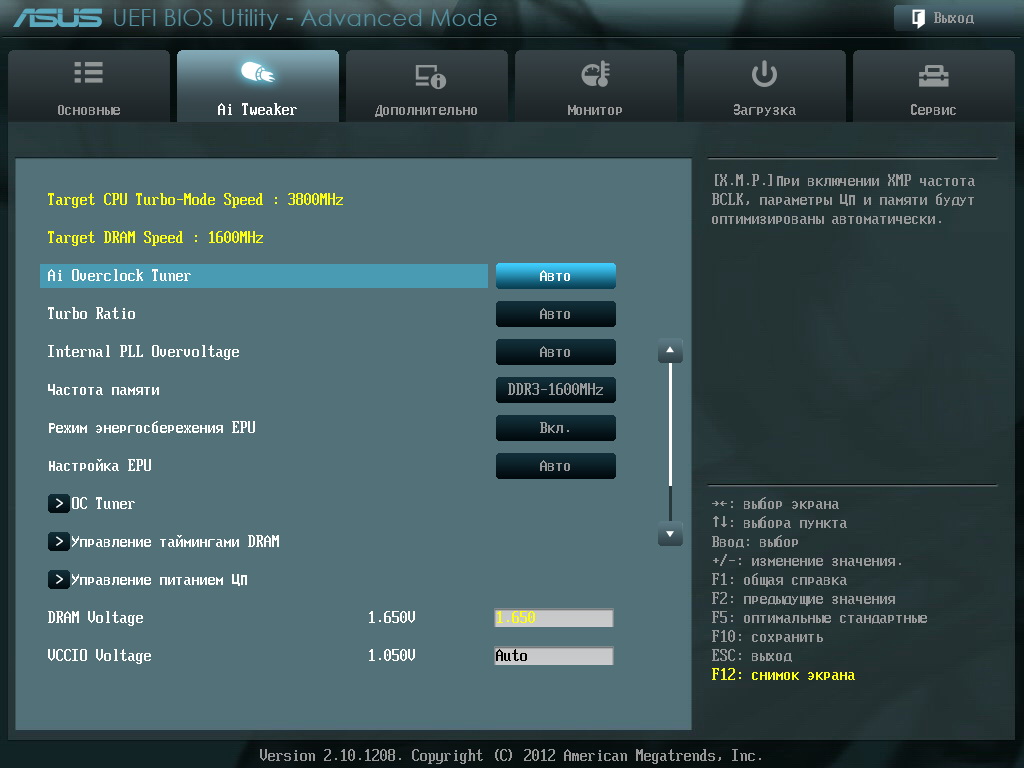Select the Ai Overclock Tuner row label
The width and height of the screenshot is (1024, 768).
point(264,276)
